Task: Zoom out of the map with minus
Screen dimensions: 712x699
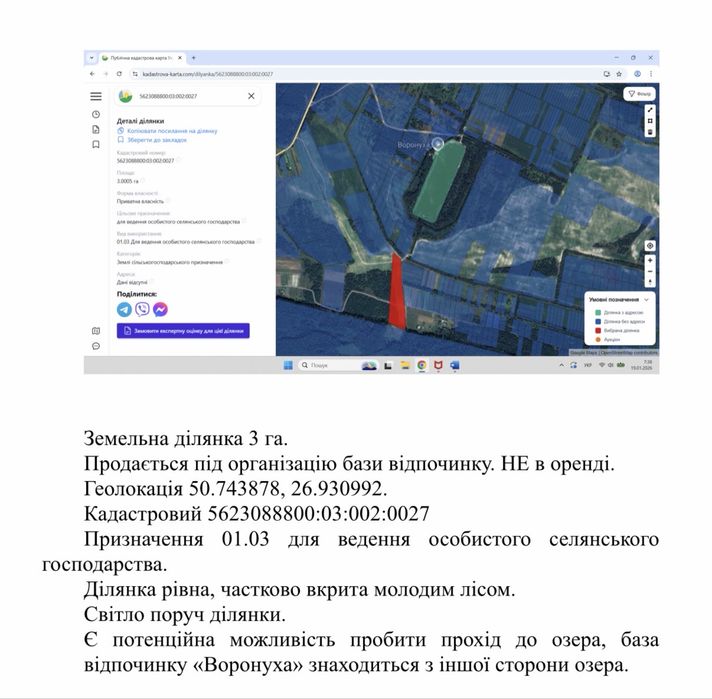Action: [x=650, y=271]
